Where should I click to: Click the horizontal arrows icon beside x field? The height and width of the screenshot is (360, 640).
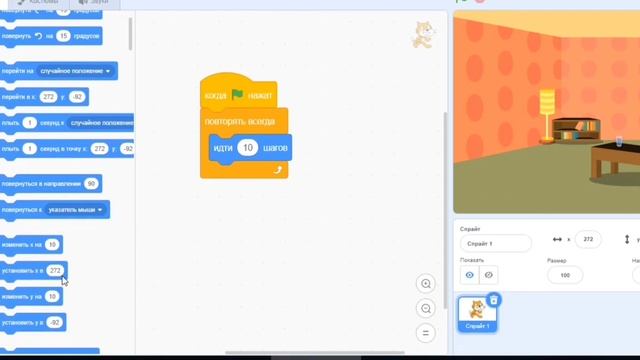pos(557,240)
